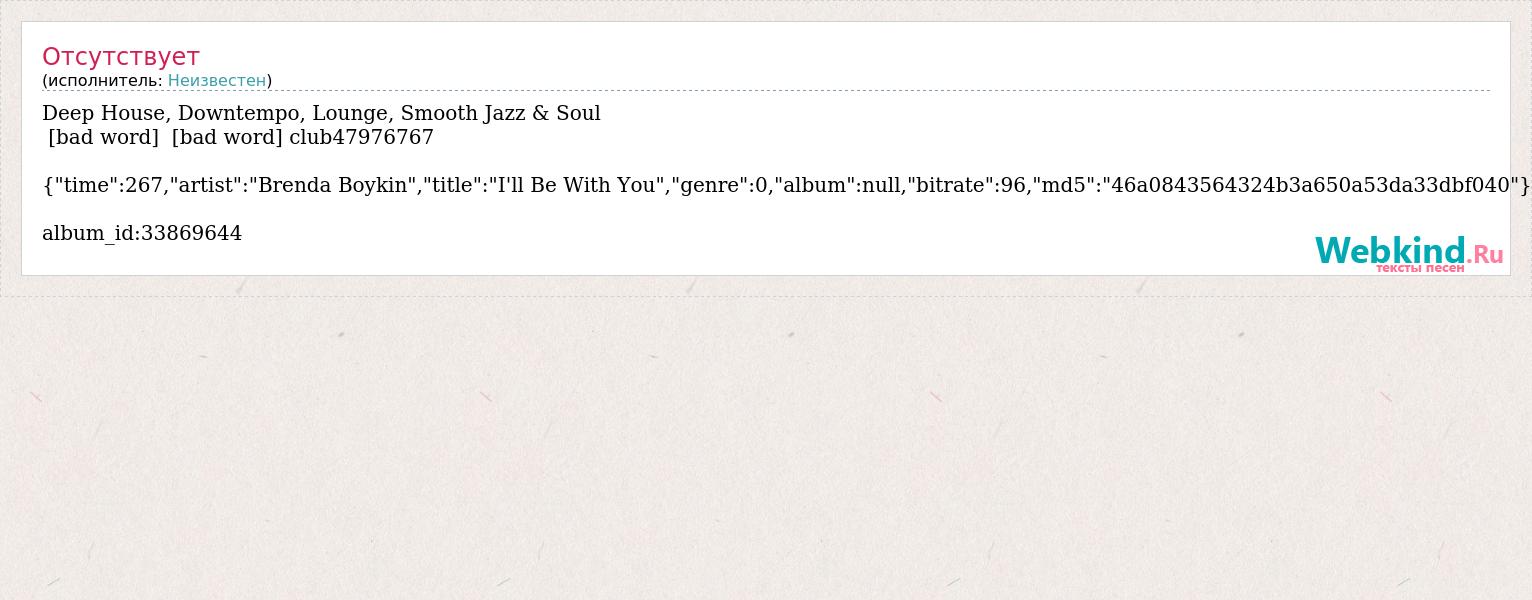This screenshot has height=600, width=1532.
Task: Click the dashed separator under the title
Action: pos(766,91)
